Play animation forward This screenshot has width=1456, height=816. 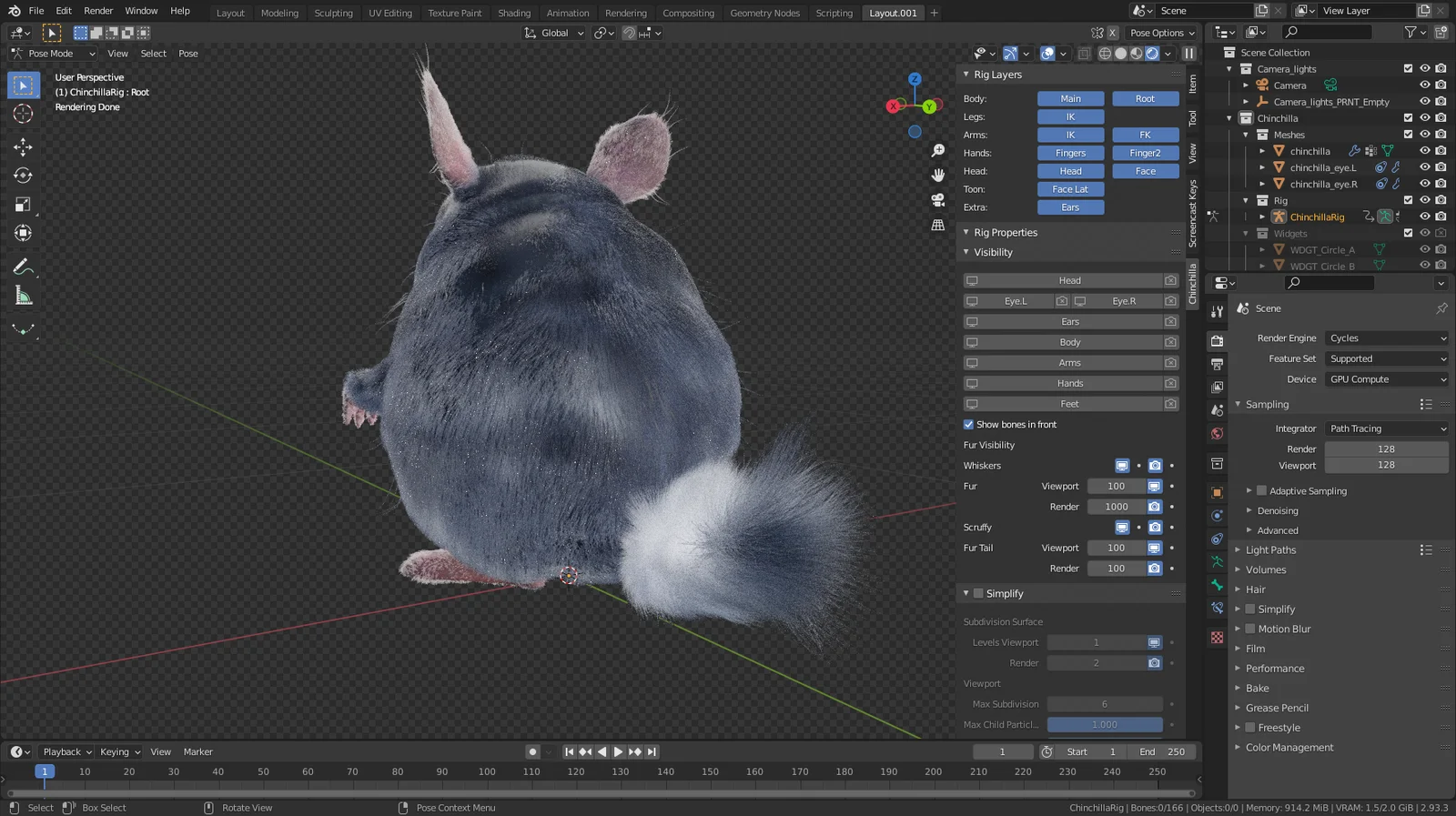click(x=618, y=752)
